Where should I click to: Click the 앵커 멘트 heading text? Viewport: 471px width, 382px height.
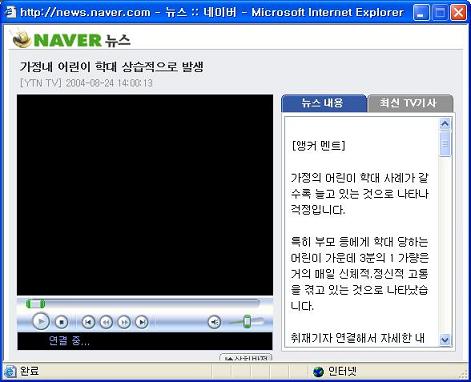318,146
